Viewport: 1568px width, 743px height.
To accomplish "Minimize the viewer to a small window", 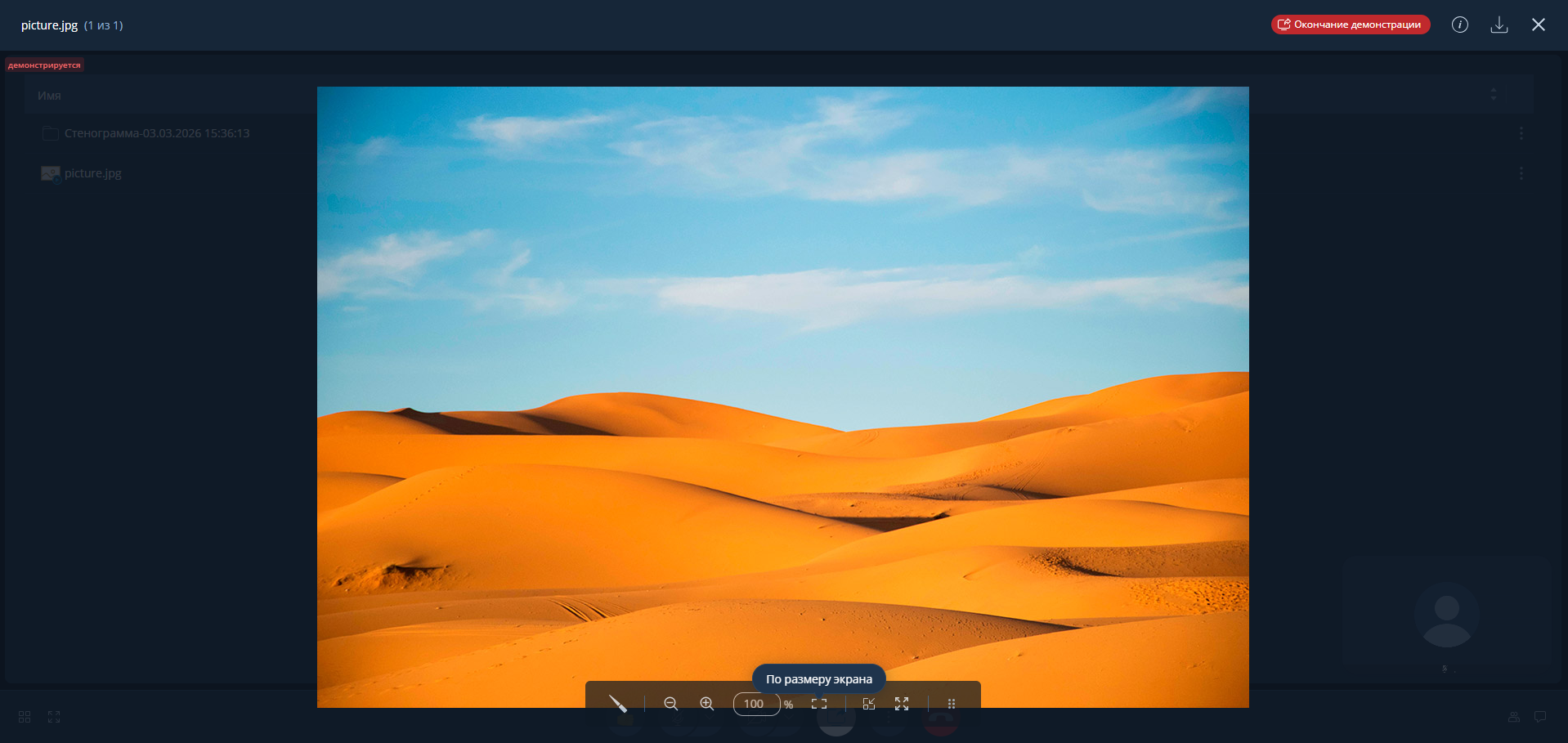I will (x=869, y=704).
